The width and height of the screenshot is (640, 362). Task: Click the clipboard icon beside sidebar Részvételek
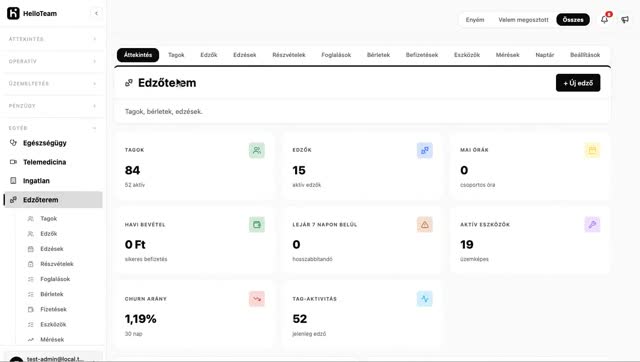click(31, 264)
